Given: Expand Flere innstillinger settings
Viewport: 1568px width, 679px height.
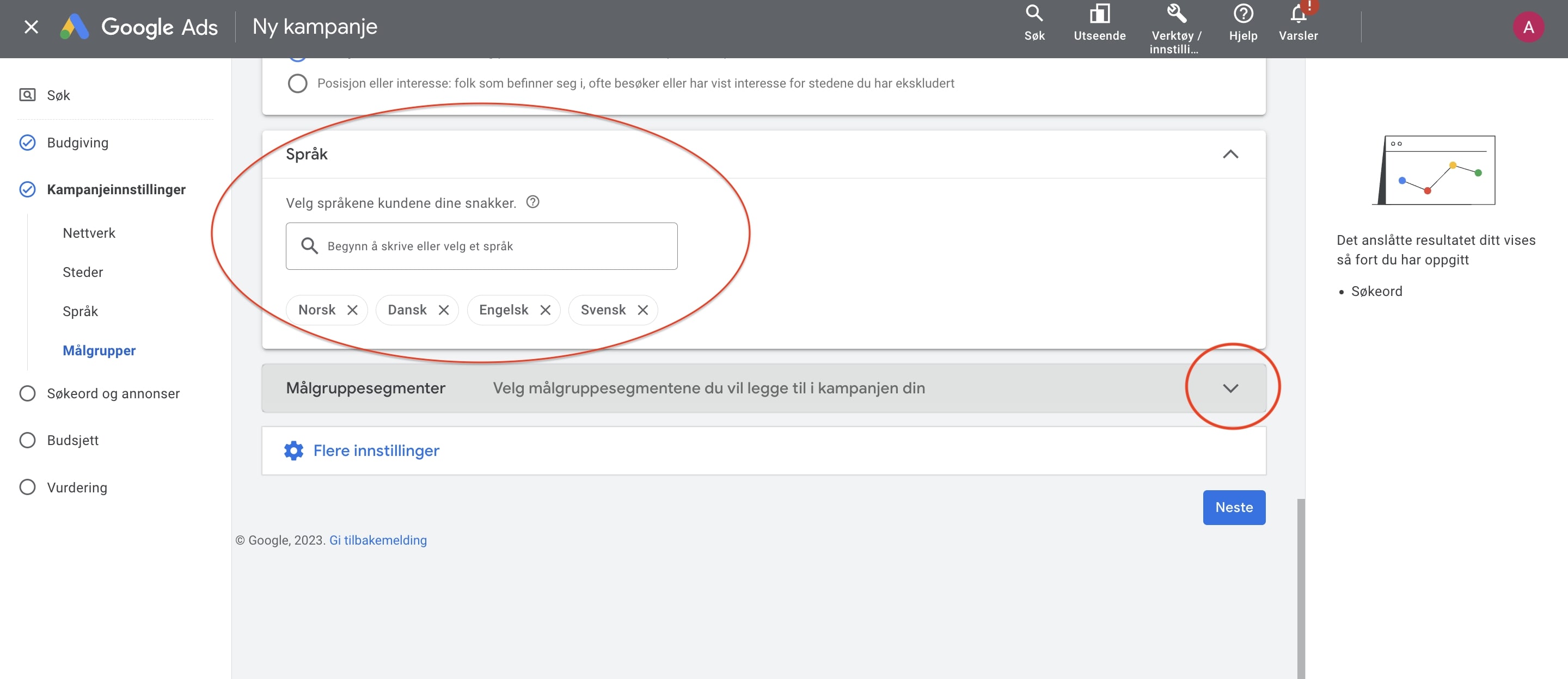Looking at the screenshot, I should (376, 450).
